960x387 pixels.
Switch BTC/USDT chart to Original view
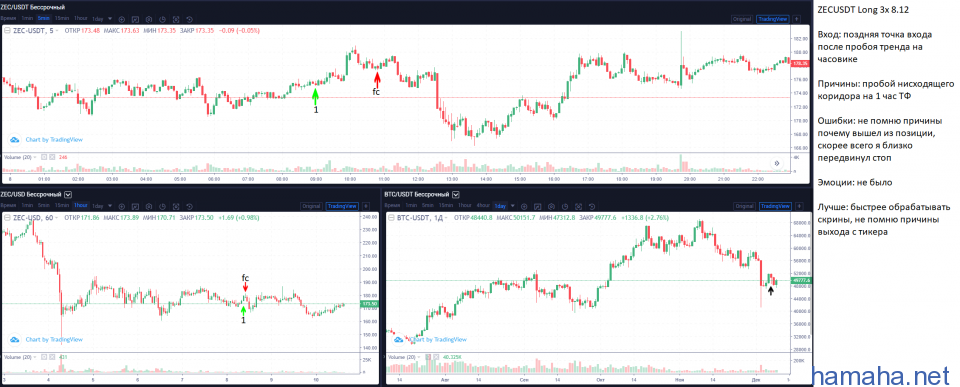(x=744, y=206)
